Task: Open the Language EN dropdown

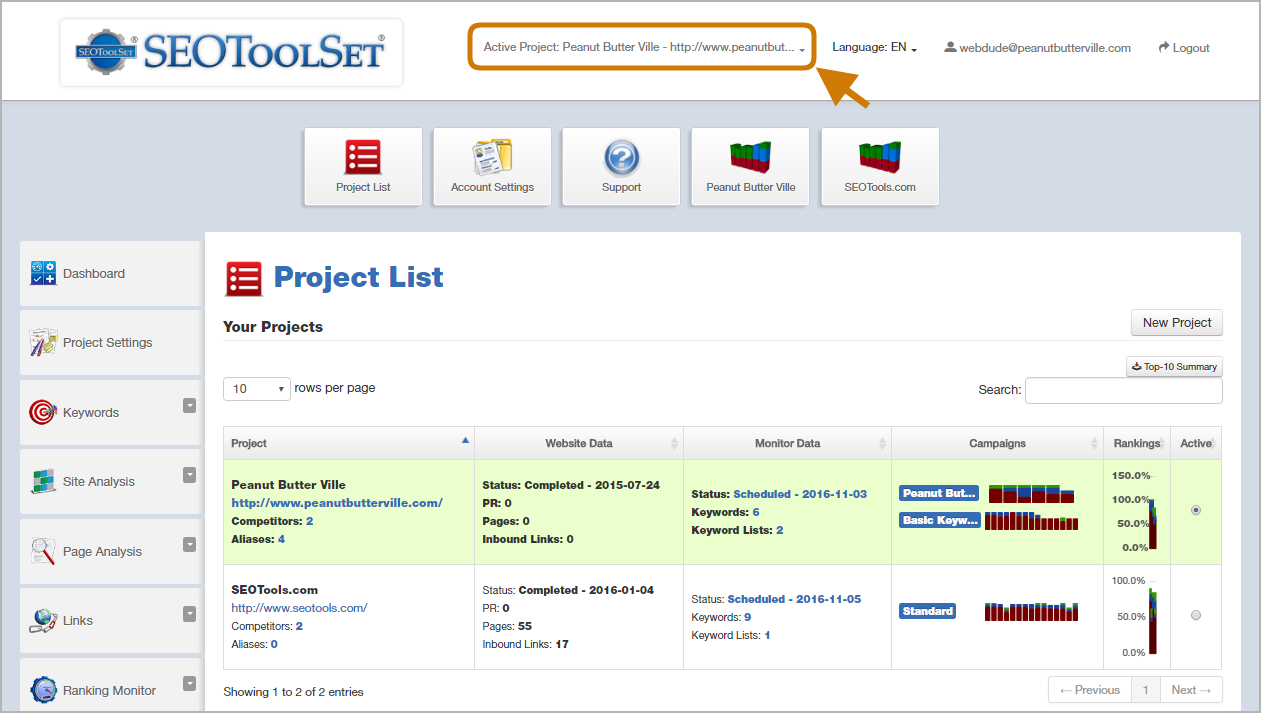Action: click(x=874, y=47)
